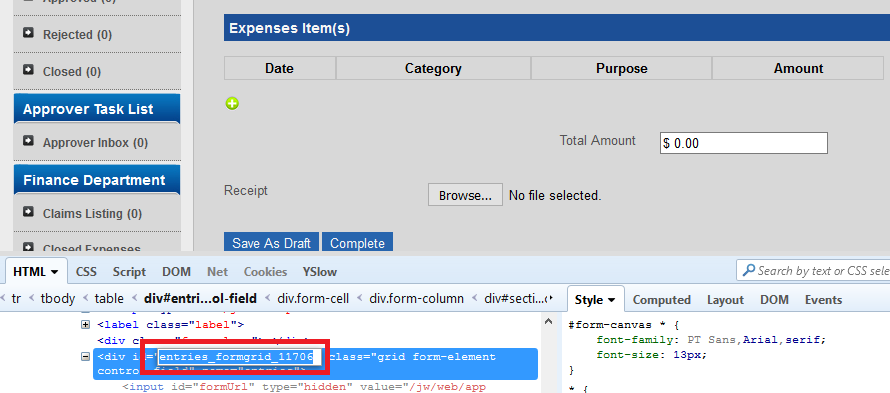Click the arrow icon beside Closed
890x393 pixels.
[28, 70]
